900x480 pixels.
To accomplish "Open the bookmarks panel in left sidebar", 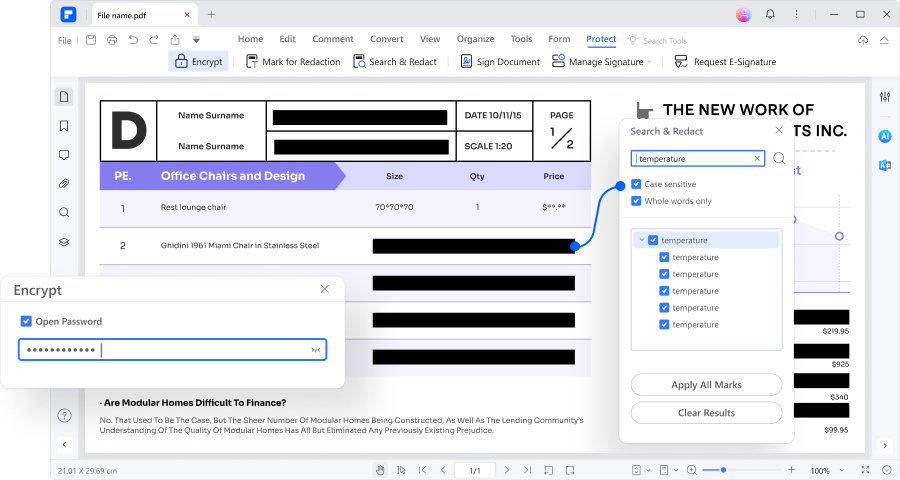I will (64, 126).
